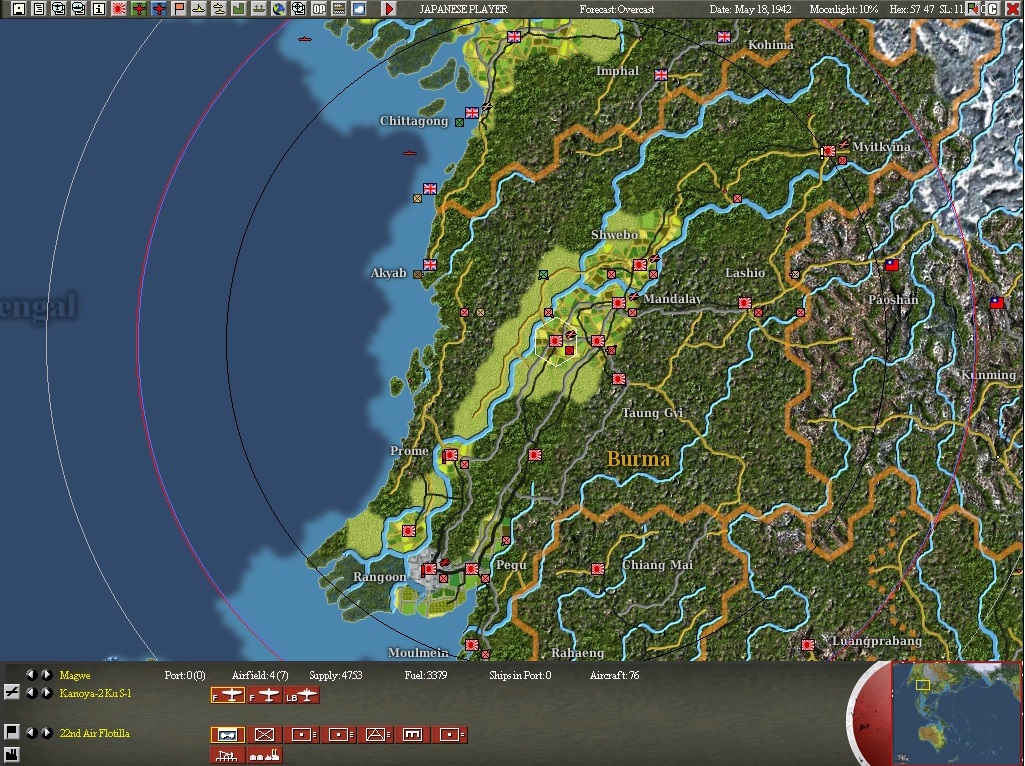The height and width of the screenshot is (766, 1025).
Task: Open the OP operations report icon
Action: (319, 8)
